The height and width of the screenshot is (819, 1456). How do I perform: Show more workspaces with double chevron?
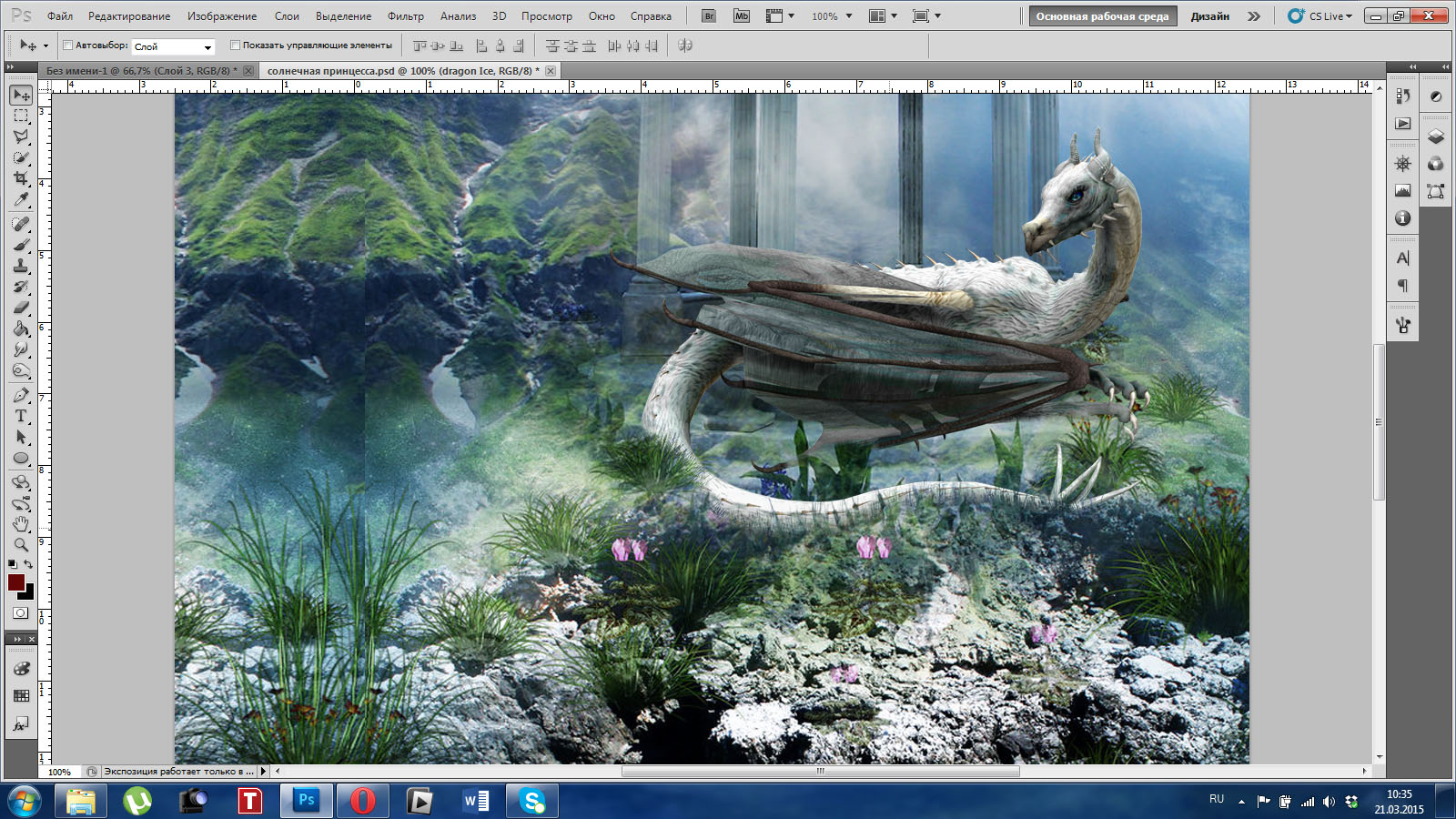click(x=1254, y=16)
